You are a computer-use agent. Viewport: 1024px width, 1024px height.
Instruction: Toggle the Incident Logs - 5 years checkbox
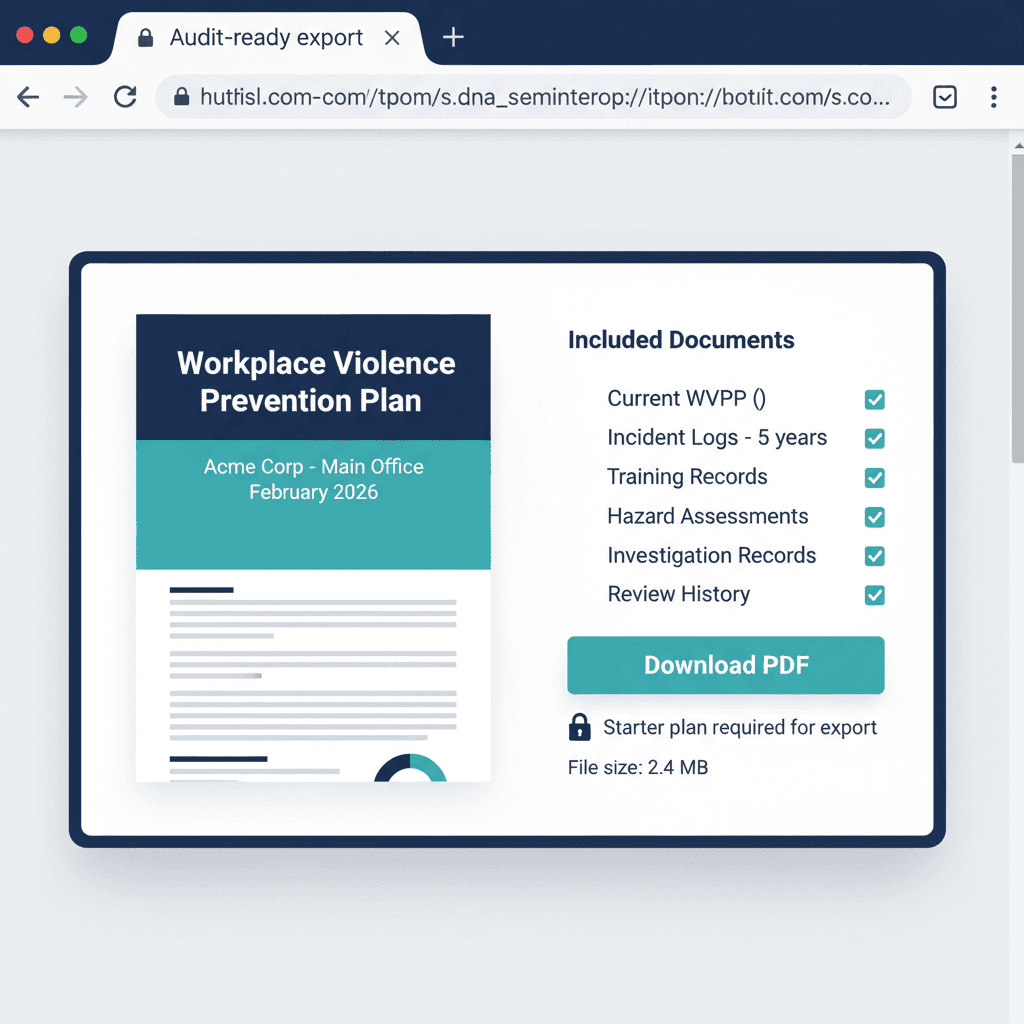coord(874,439)
